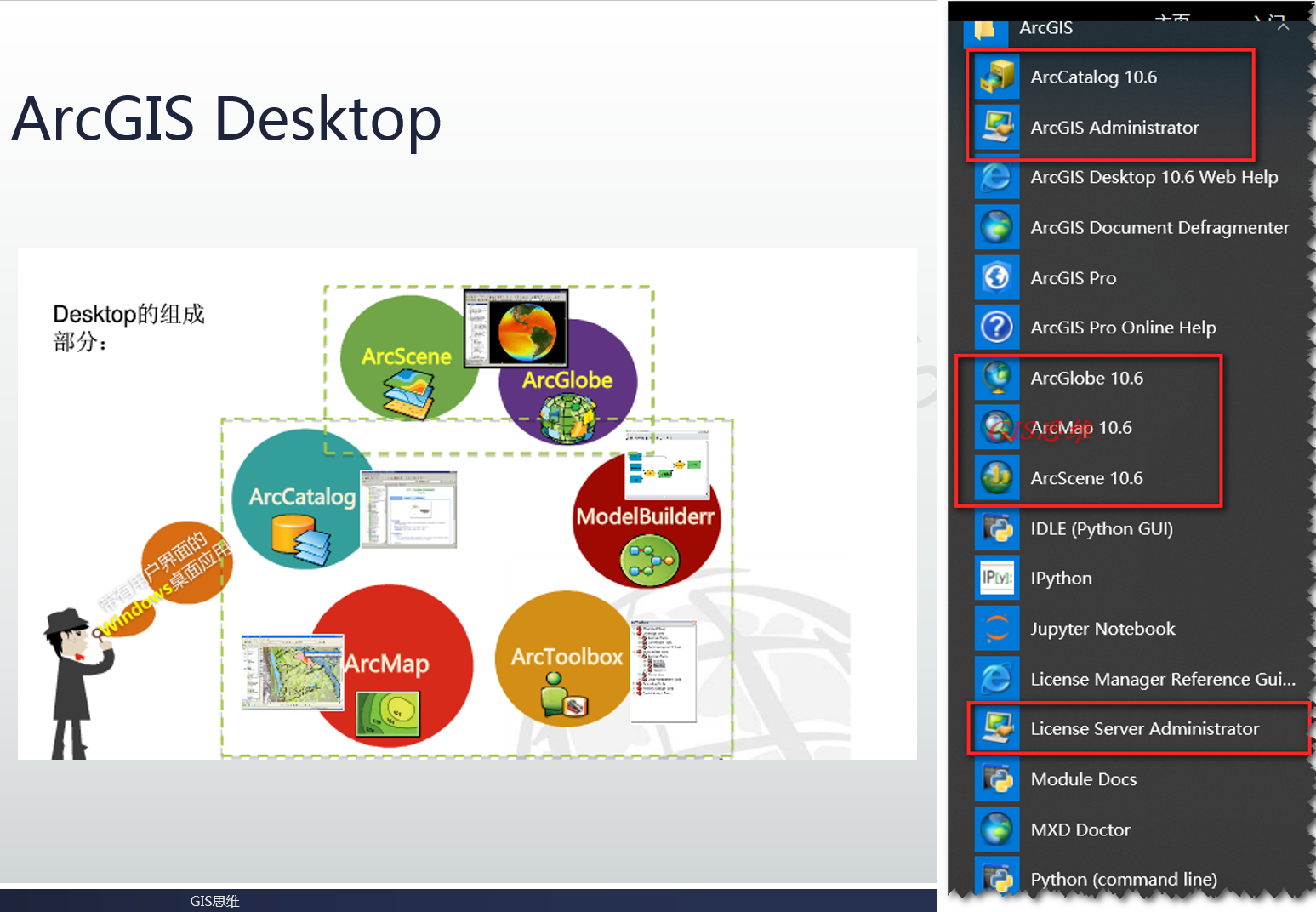Click the ArcScene 10.6 text label
The image size is (1316, 912).
coord(1086,478)
